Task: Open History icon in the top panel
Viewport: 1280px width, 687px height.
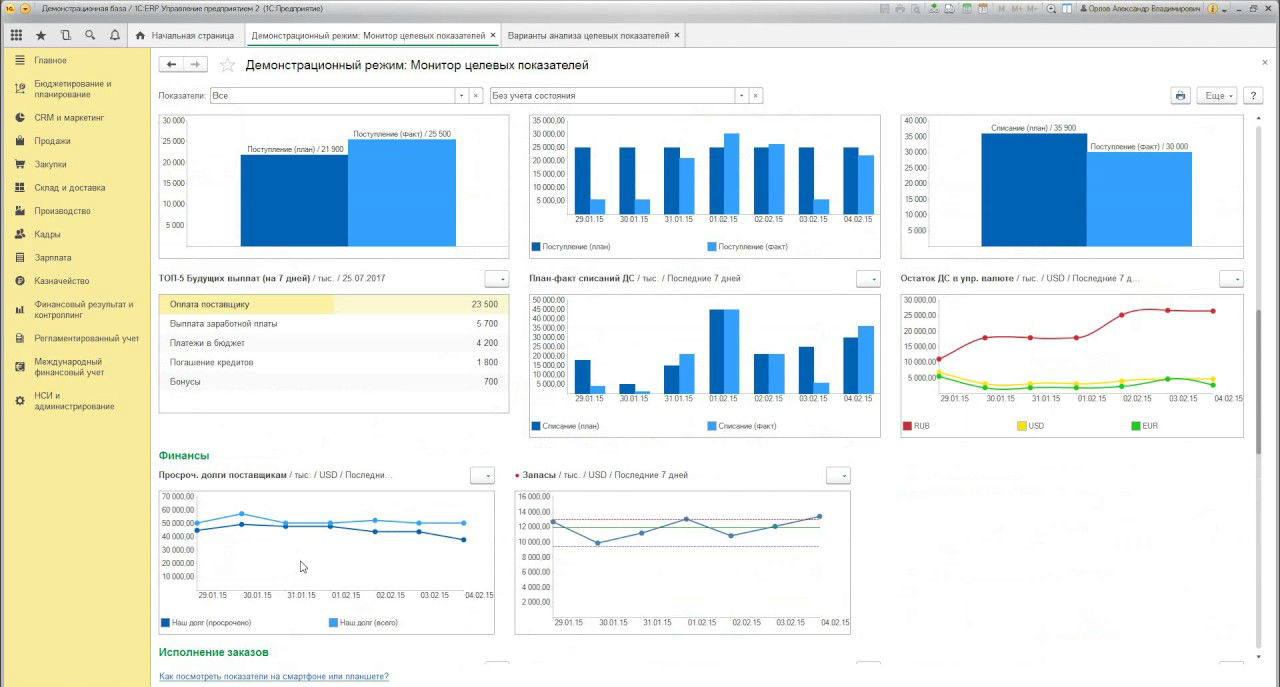Action: click(x=66, y=35)
